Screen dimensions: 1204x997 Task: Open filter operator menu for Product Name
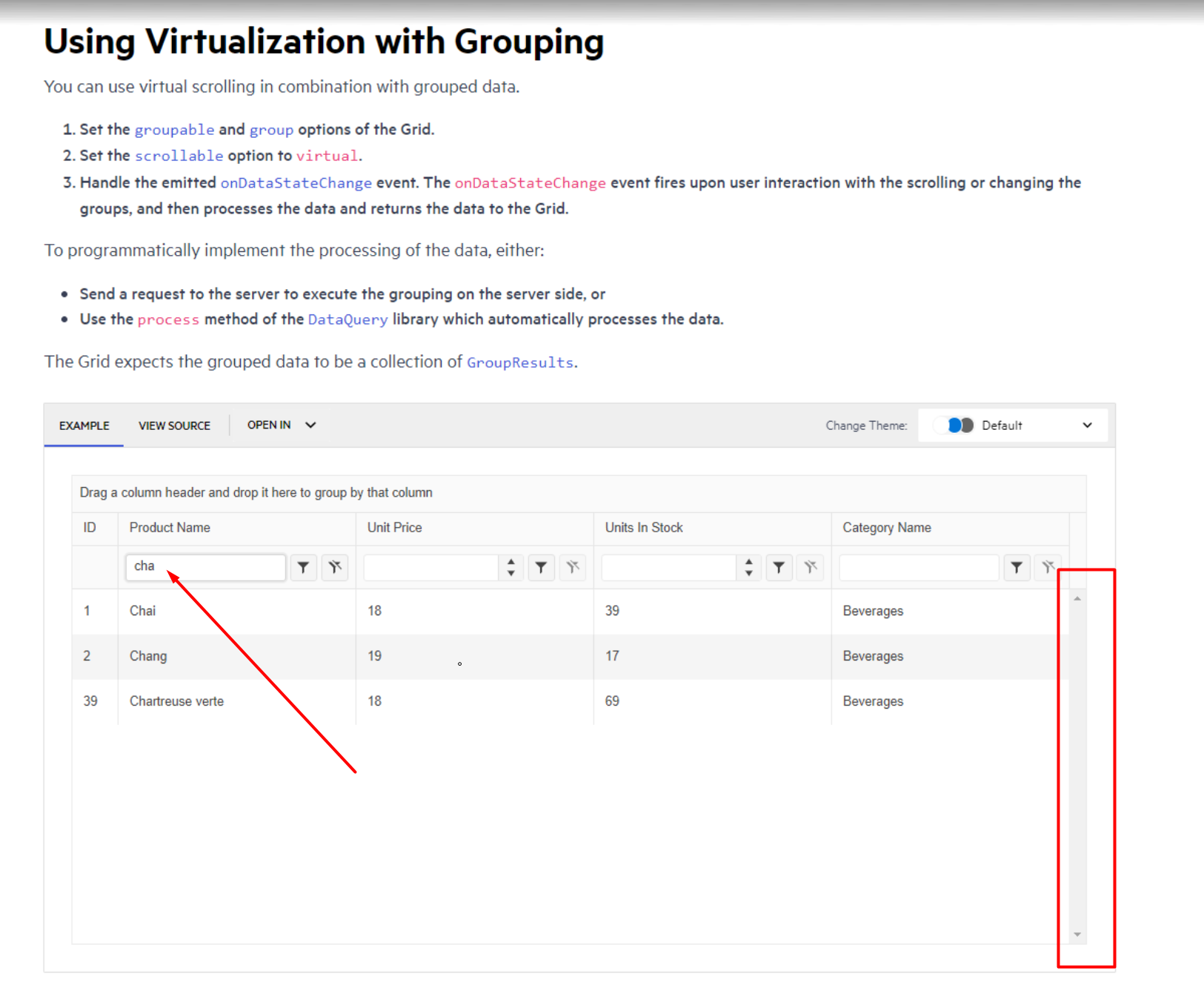click(303, 568)
